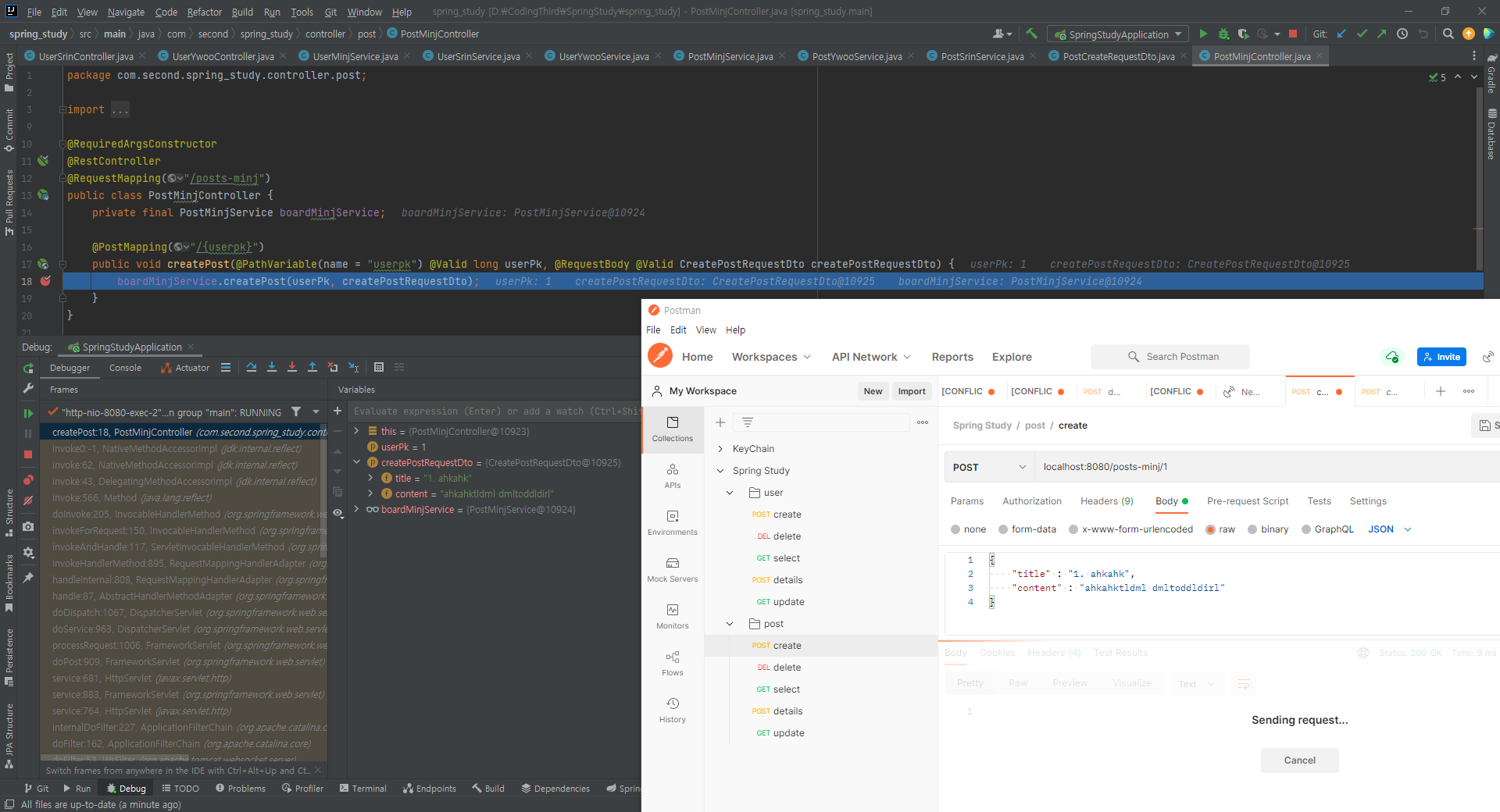Open API Network dropdown in Postman header
The width and height of the screenshot is (1500, 812).
tap(871, 357)
